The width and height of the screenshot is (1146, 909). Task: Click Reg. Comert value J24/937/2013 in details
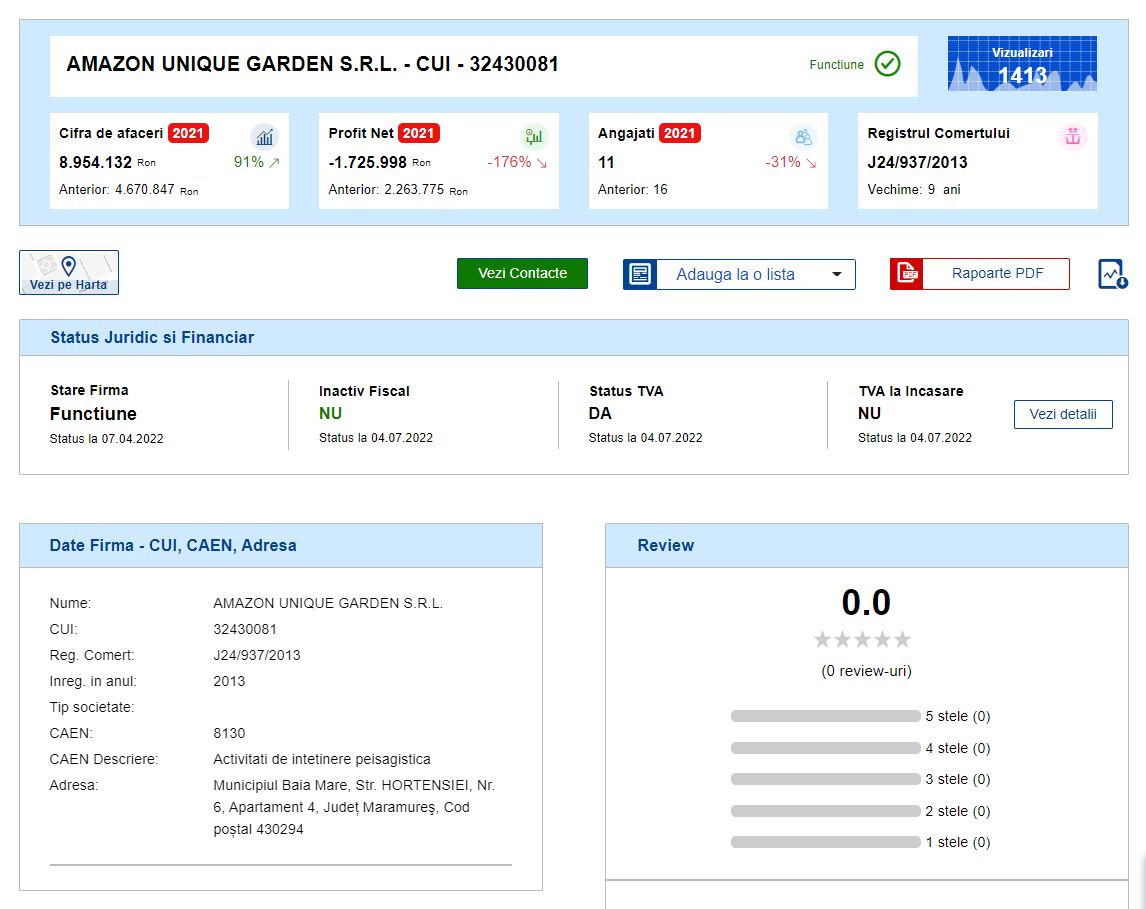click(257, 655)
